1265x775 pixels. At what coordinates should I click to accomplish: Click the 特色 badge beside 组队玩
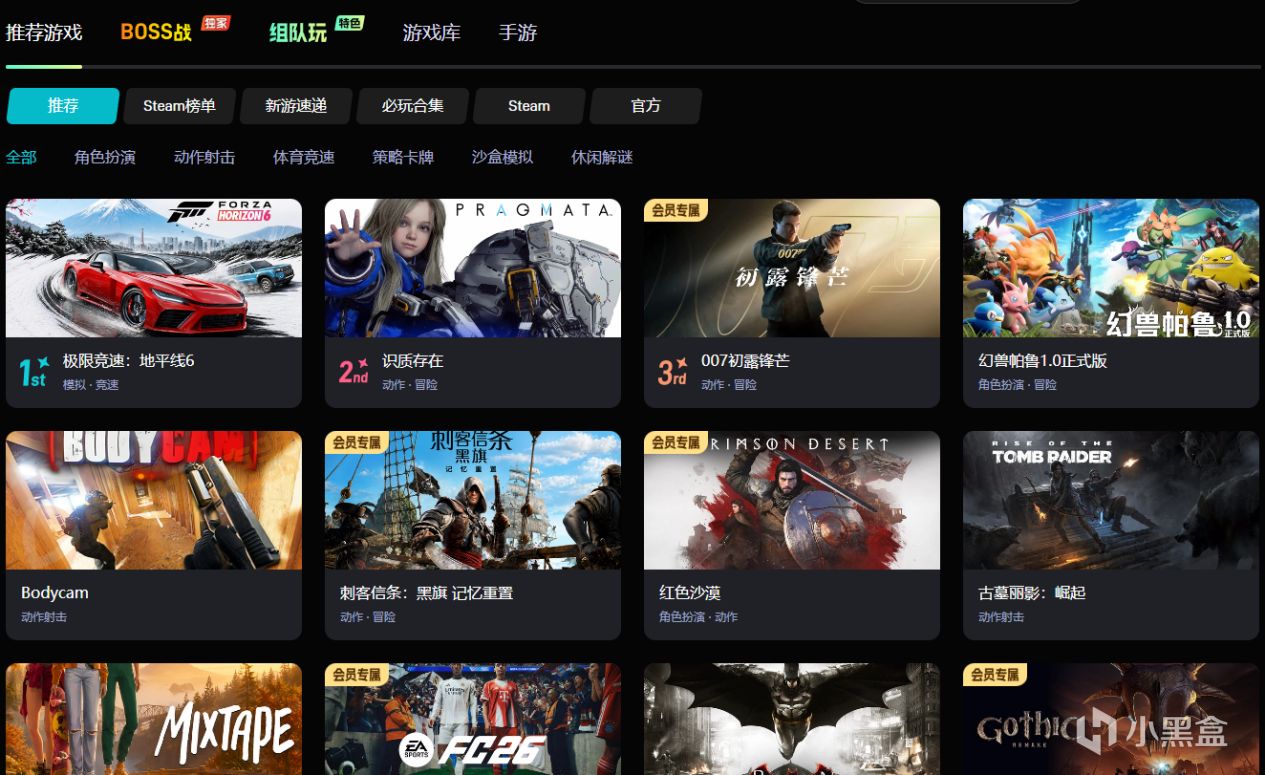click(x=349, y=22)
